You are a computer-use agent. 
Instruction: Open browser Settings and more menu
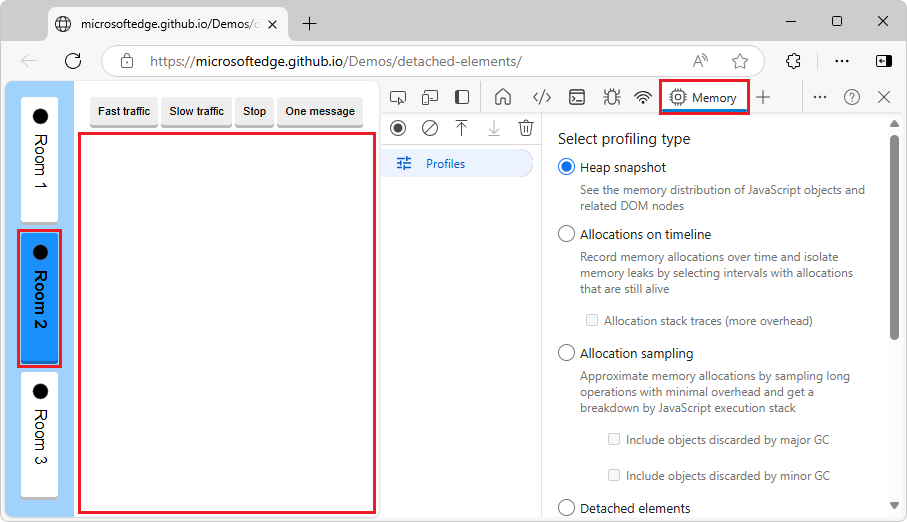[x=842, y=61]
